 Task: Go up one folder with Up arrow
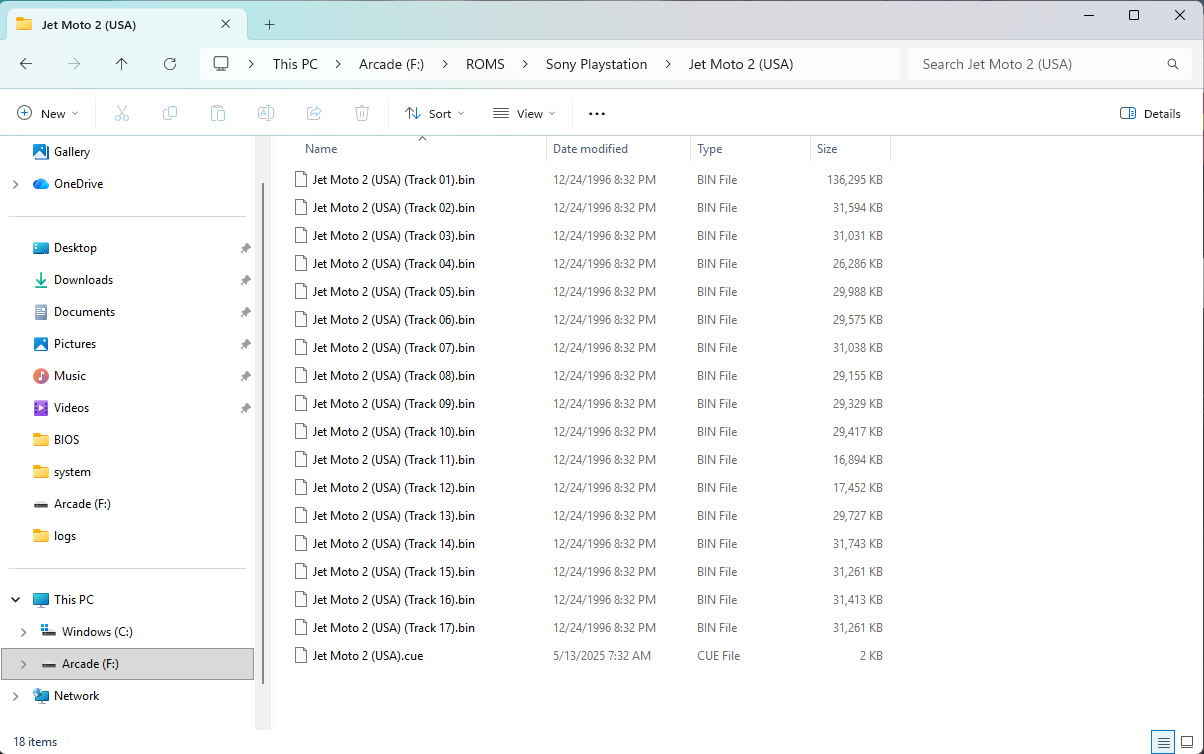[122, 64]
